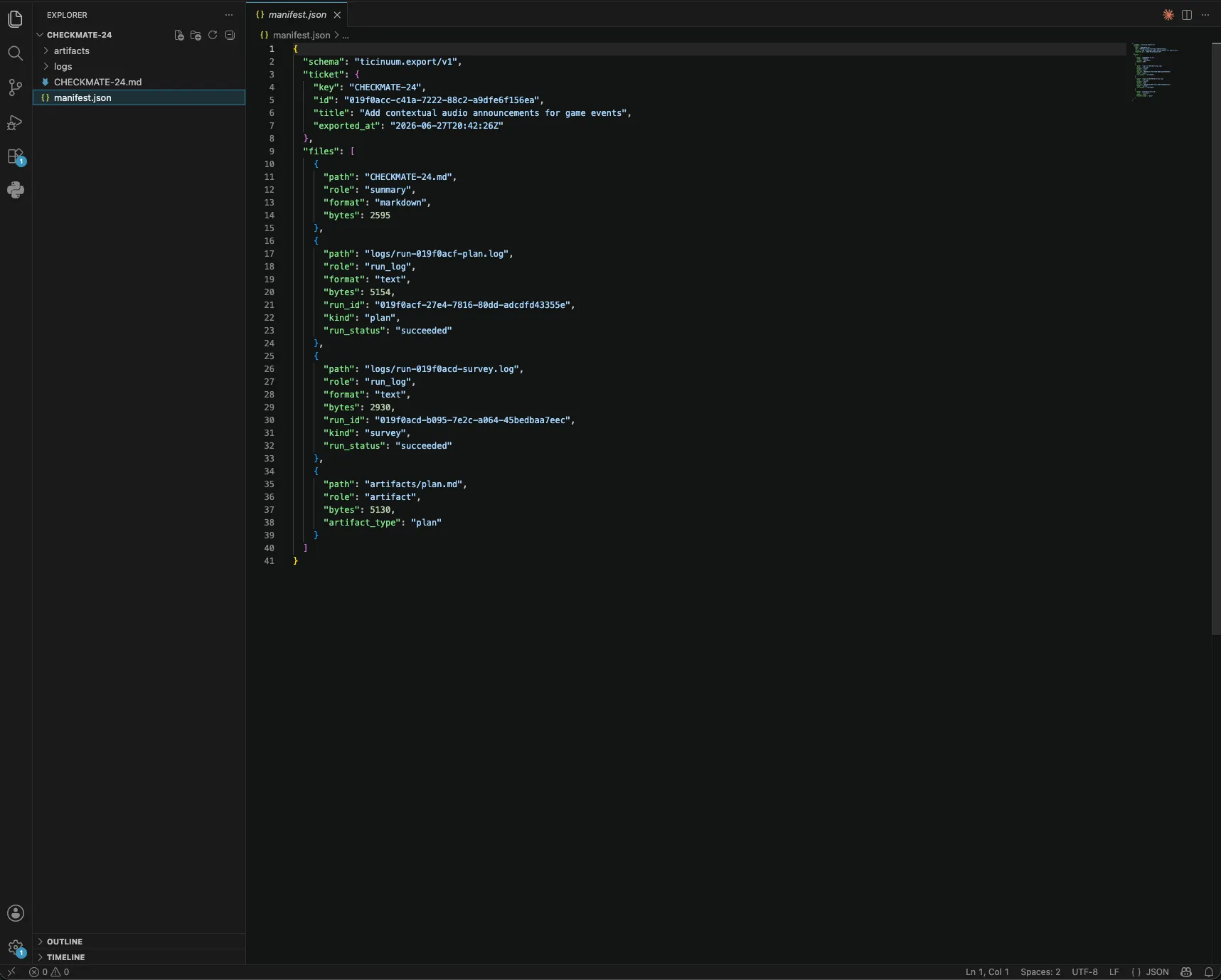This screenshot has height=980, width=1221.
Task: Collapse the CHECKMATE-24 root folder section
Action: (79, 35)
